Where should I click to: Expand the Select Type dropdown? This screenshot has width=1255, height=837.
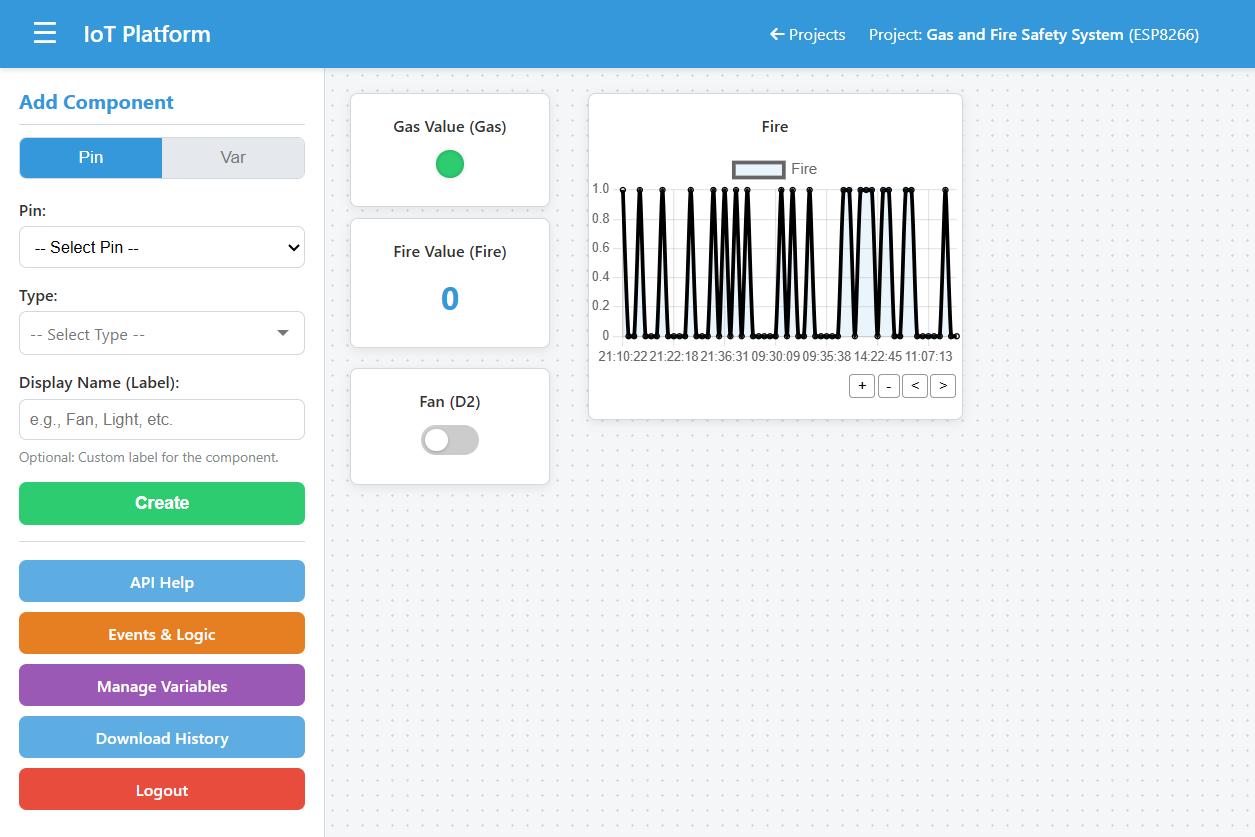tap(162, 334)
